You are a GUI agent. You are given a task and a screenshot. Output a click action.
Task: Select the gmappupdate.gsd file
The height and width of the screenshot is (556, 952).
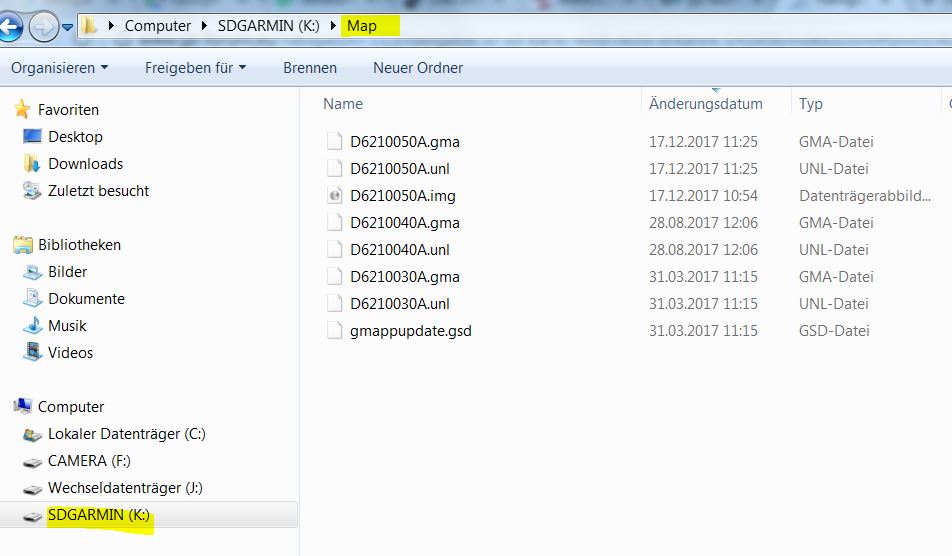[x=410, y=331]
